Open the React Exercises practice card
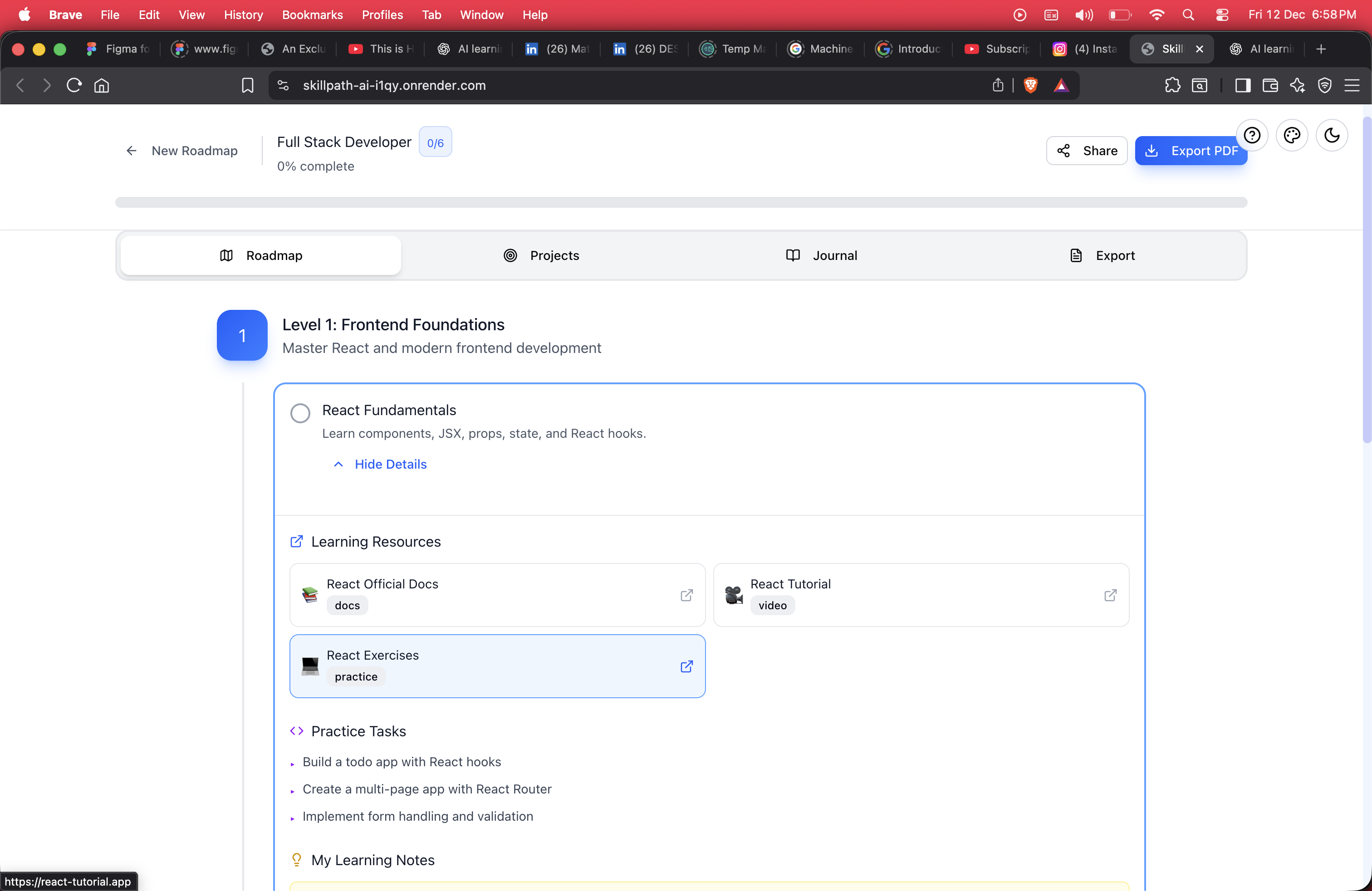 point(497,666)
